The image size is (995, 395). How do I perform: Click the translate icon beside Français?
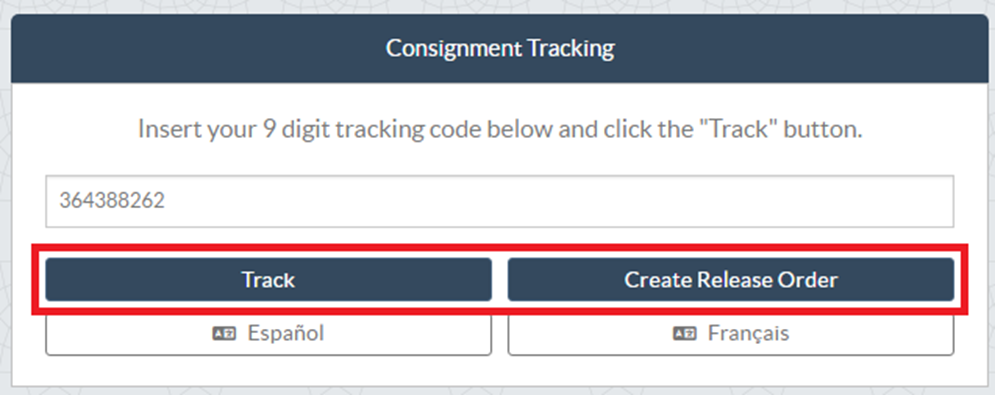click(685, 333)
